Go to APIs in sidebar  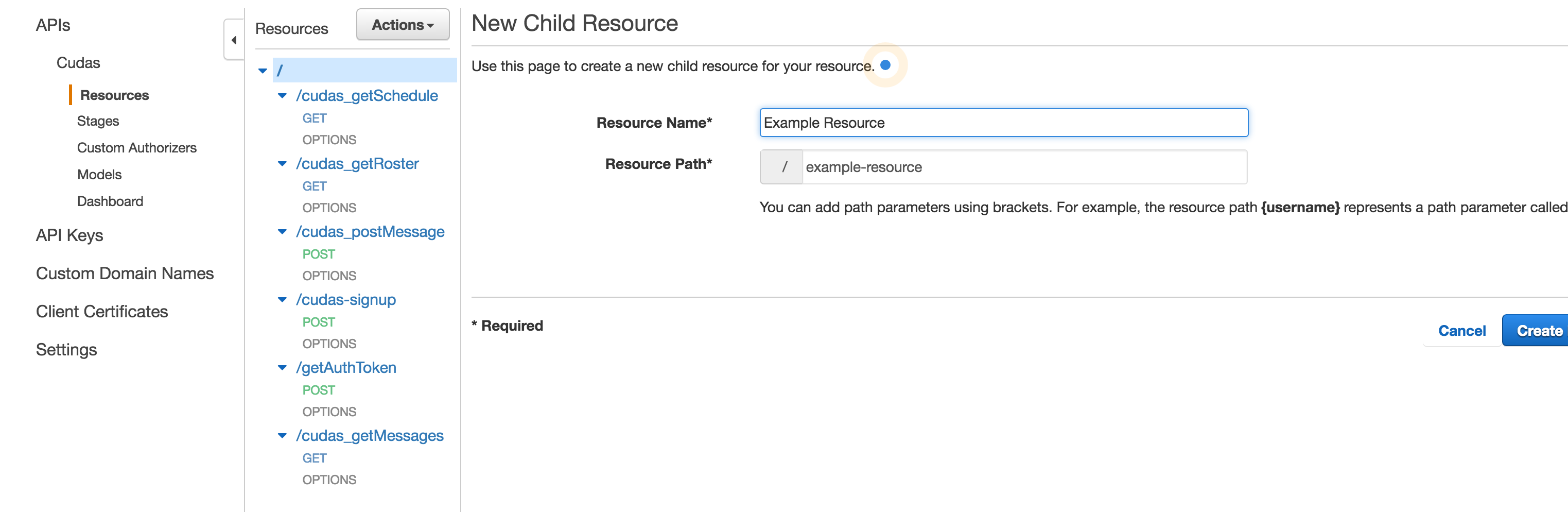[x=53, y=25]
